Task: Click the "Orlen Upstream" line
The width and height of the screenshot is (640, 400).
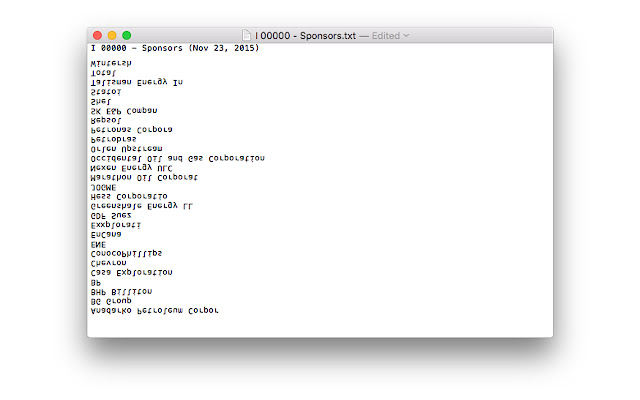Action: click(x=126, y=149)
